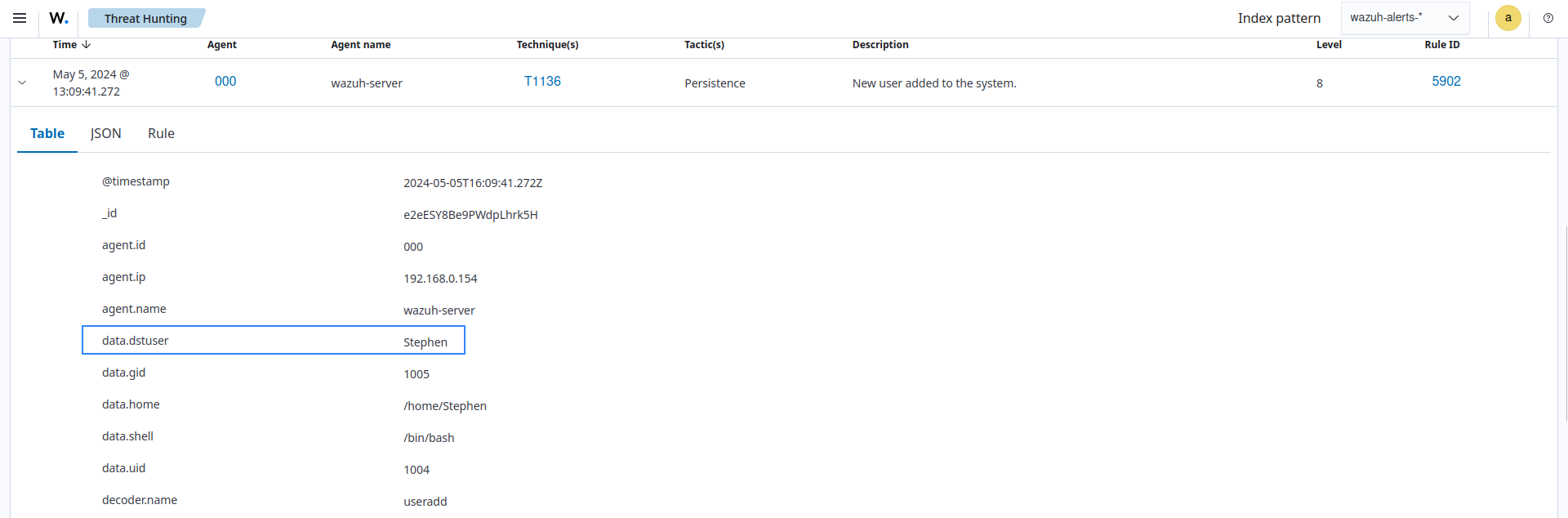The height and width of the screenshot is (518, 1568).
Task: Click the Level column header
Action: (1328, 45)
